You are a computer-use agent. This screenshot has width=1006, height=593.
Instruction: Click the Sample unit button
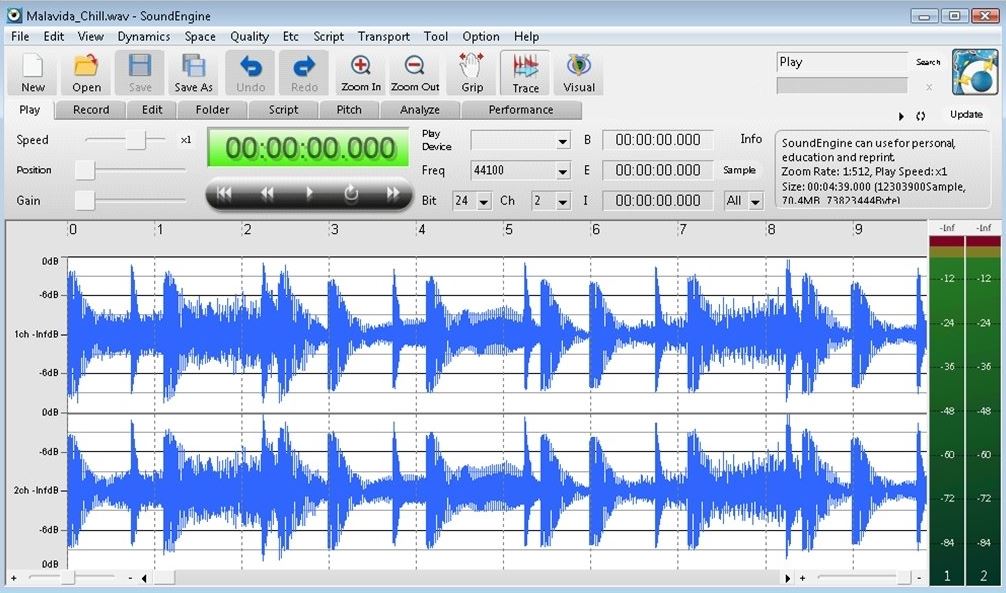pyautogui.click(x=739, y=170)
